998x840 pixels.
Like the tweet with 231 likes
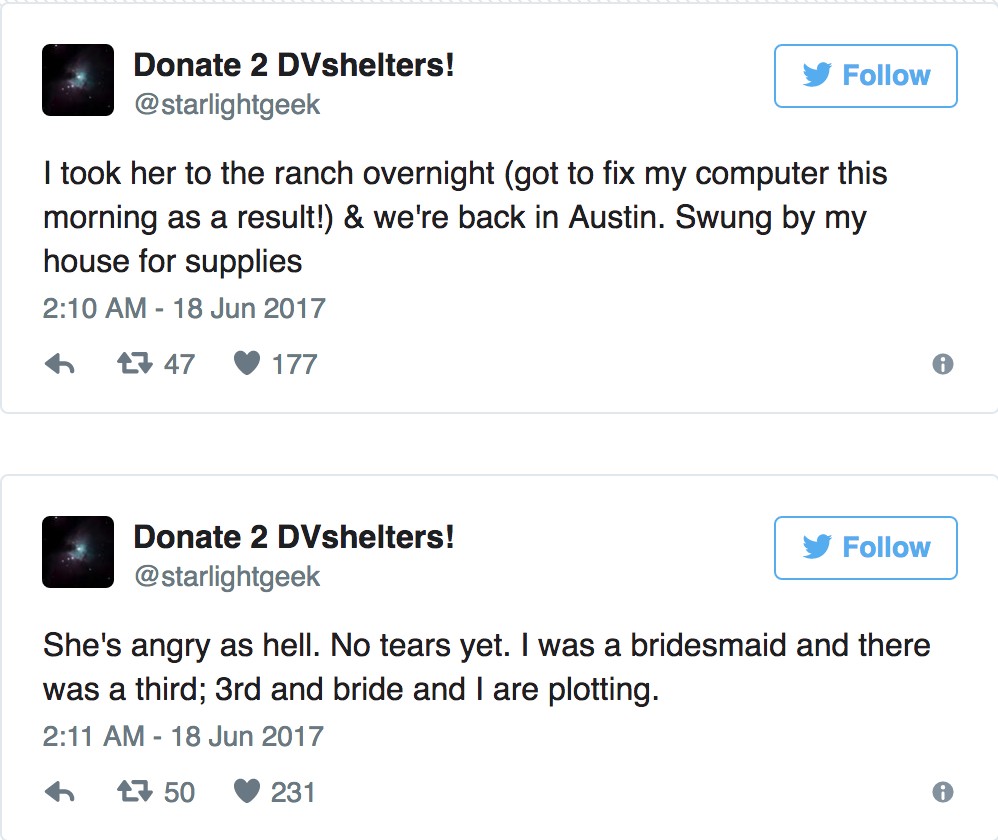247,793
